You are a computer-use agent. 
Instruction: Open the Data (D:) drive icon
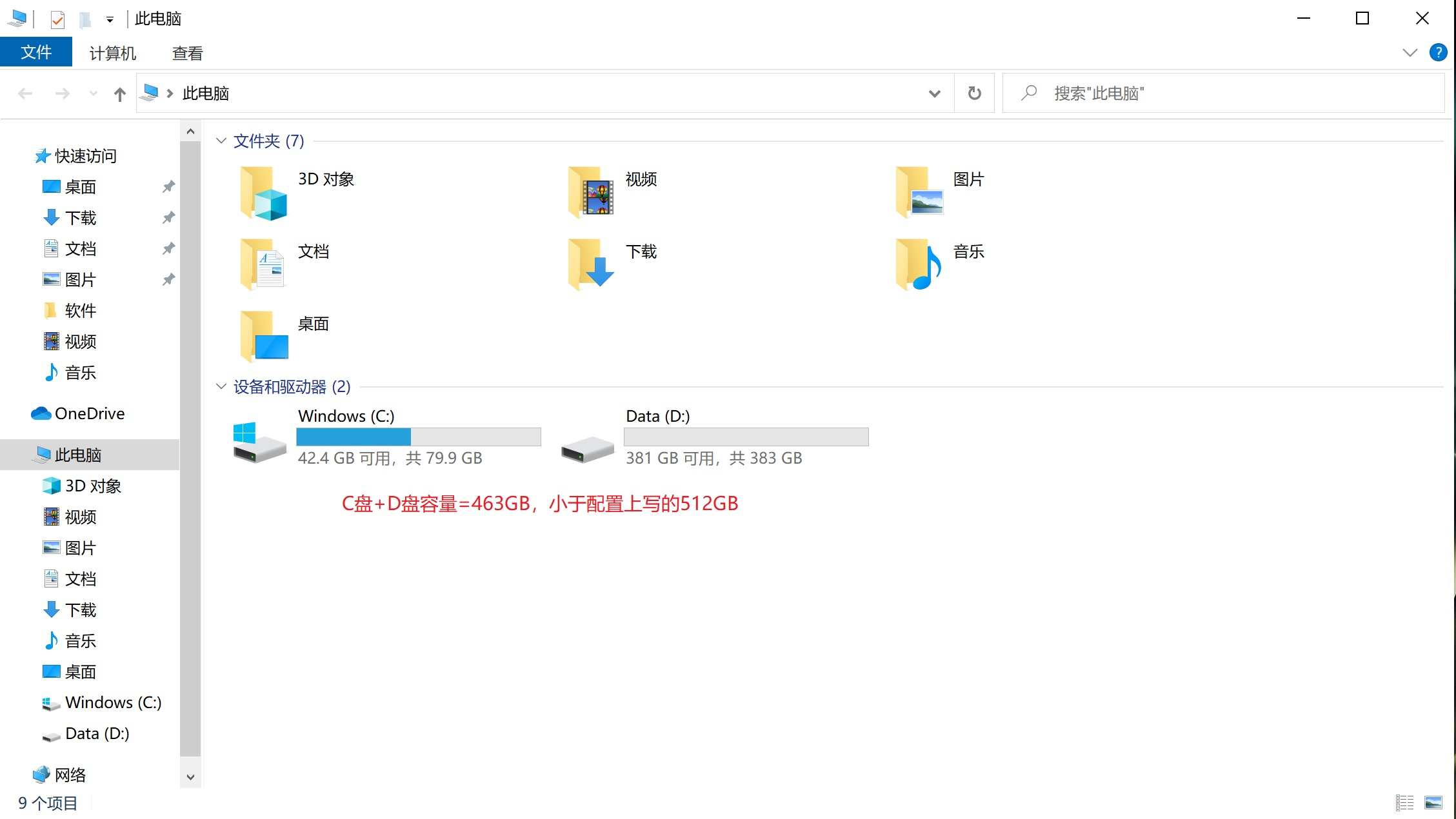[x=587, y=448]
